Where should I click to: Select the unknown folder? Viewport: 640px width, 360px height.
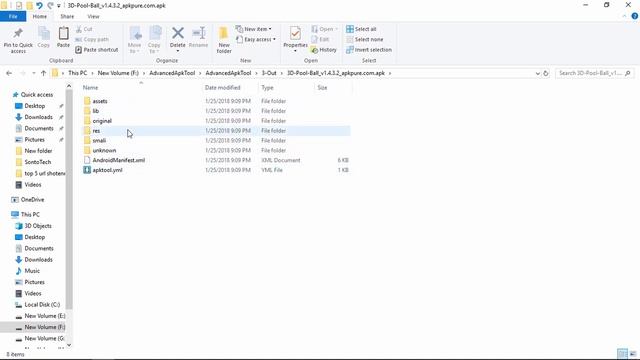pyautogui.click(x=104, y=150)
